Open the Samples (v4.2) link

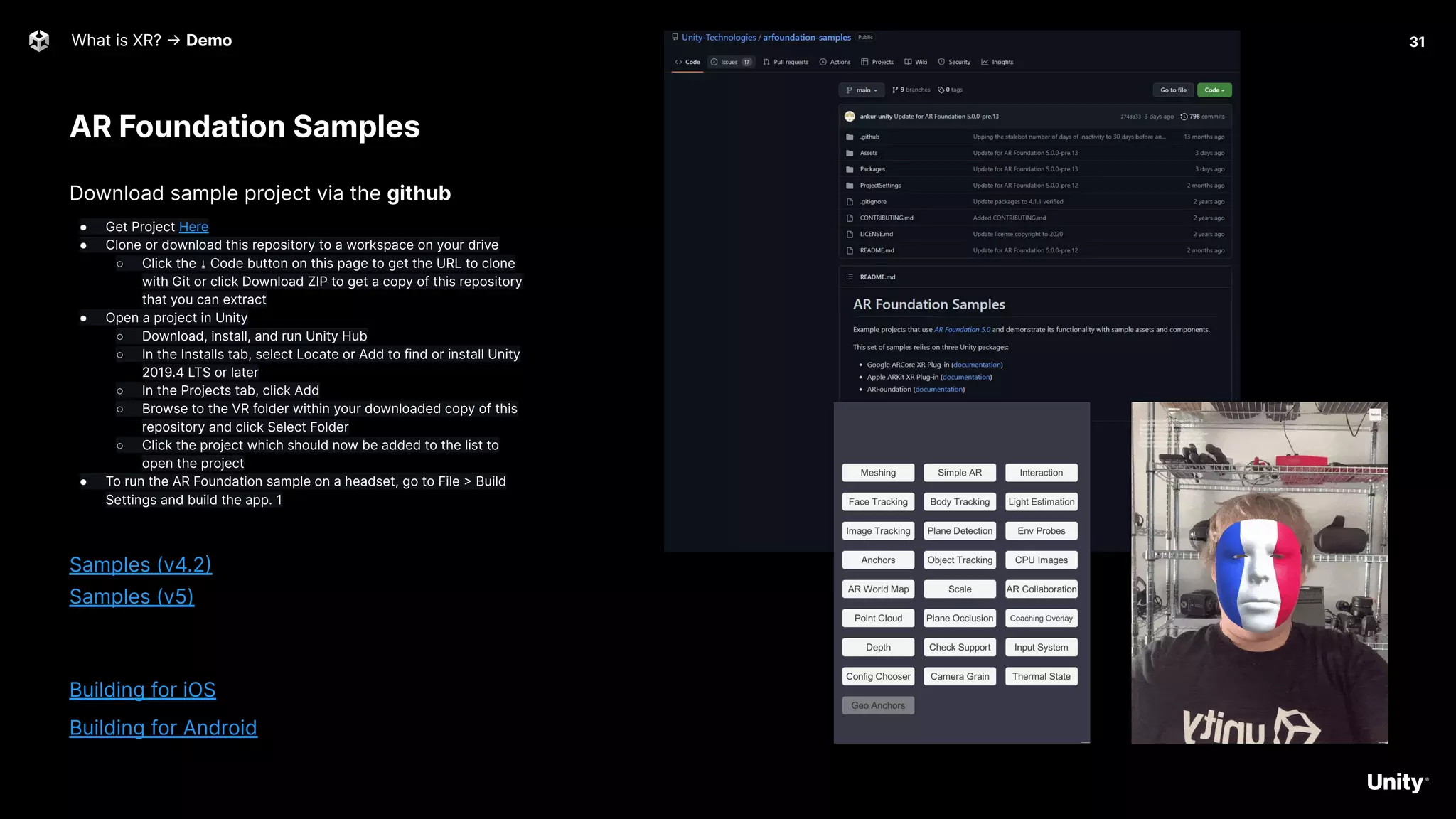point(140,564)
